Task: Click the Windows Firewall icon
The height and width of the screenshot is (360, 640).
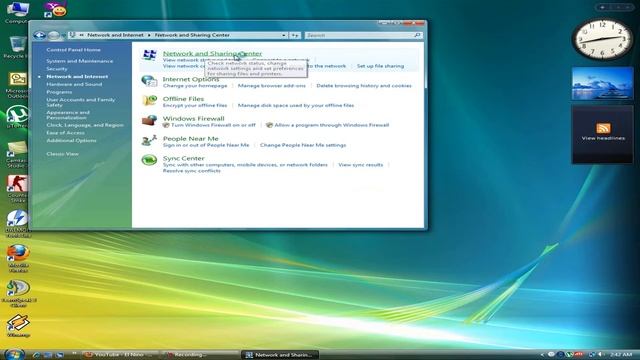Action: point(149,120)
